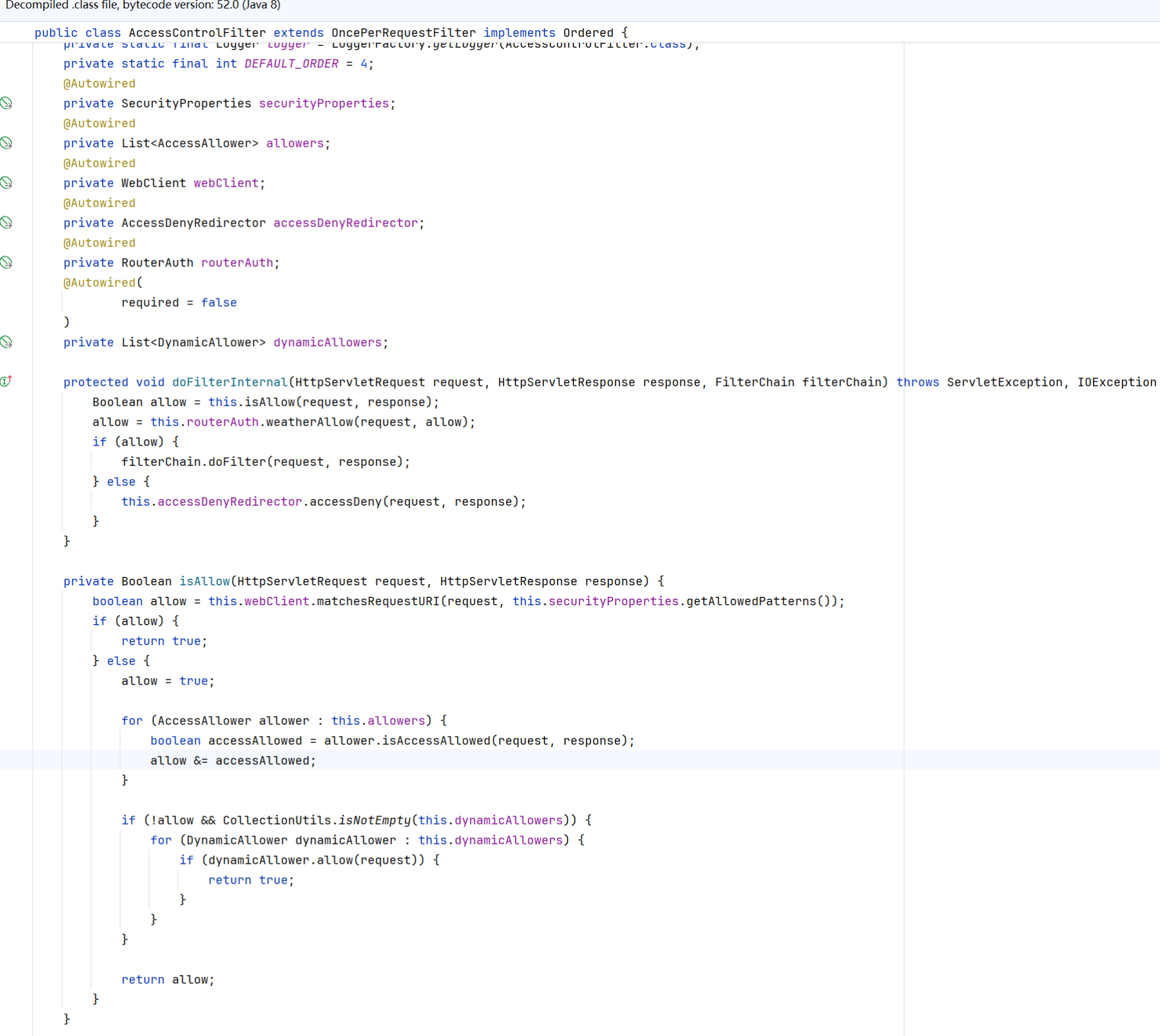Click the Decompiled .class file banner text
The width and height of the screenshot is (1160, 1036).
143,5
